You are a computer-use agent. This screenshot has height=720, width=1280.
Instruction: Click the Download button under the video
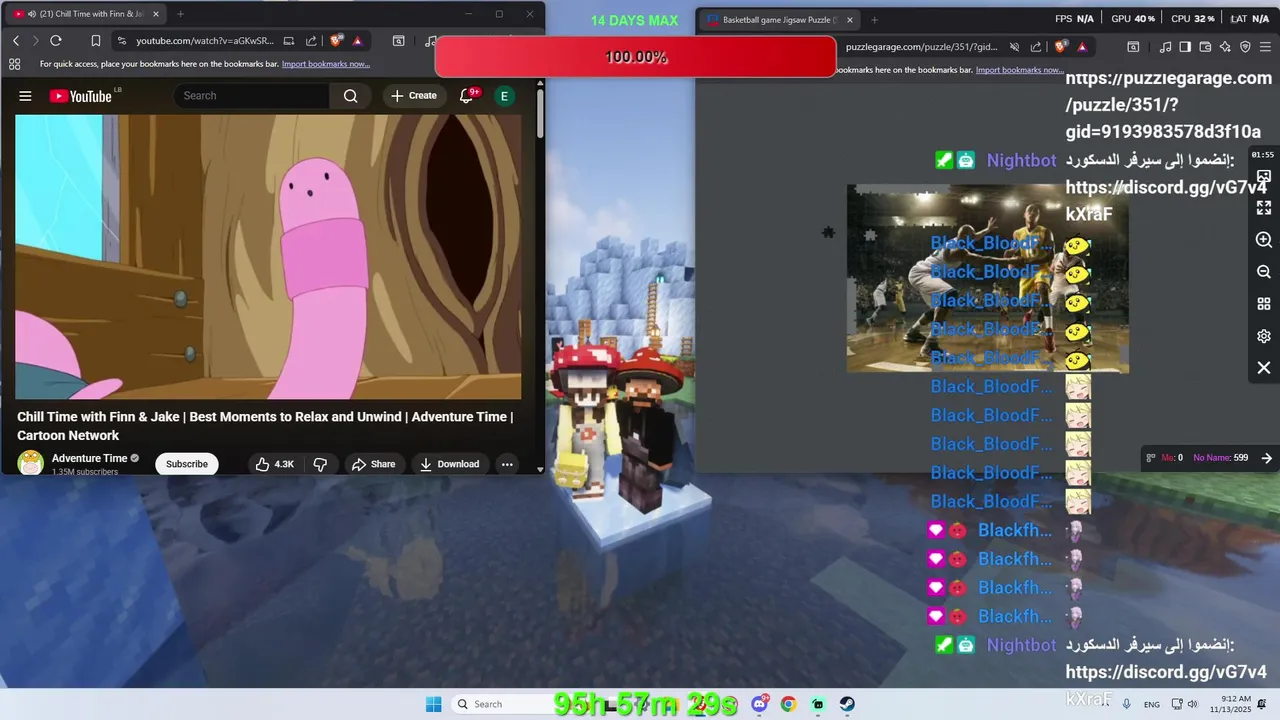point(450,464)
